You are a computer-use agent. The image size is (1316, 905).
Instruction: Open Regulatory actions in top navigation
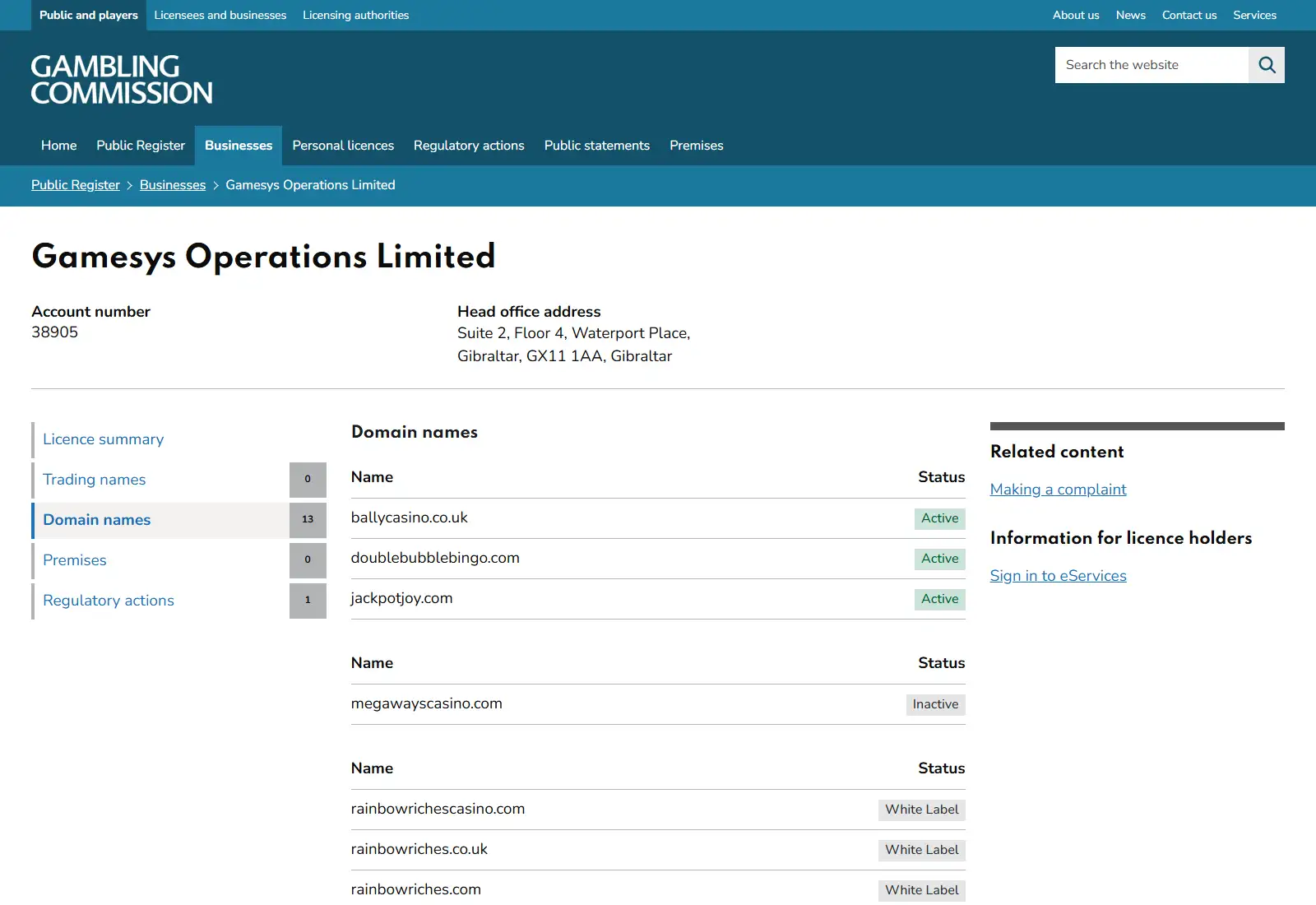pos(469,146)
